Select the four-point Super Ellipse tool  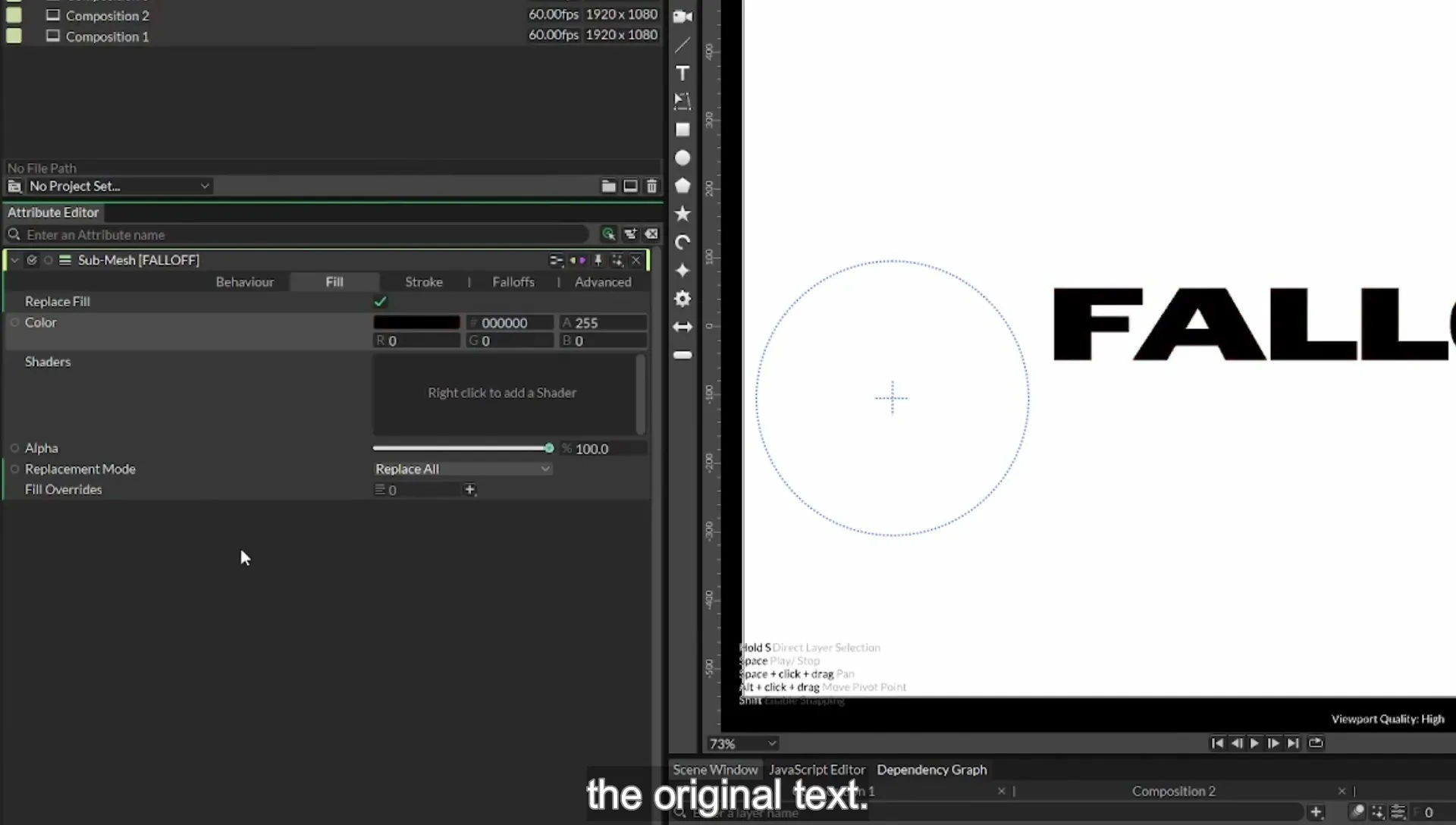tap(682, 271)
